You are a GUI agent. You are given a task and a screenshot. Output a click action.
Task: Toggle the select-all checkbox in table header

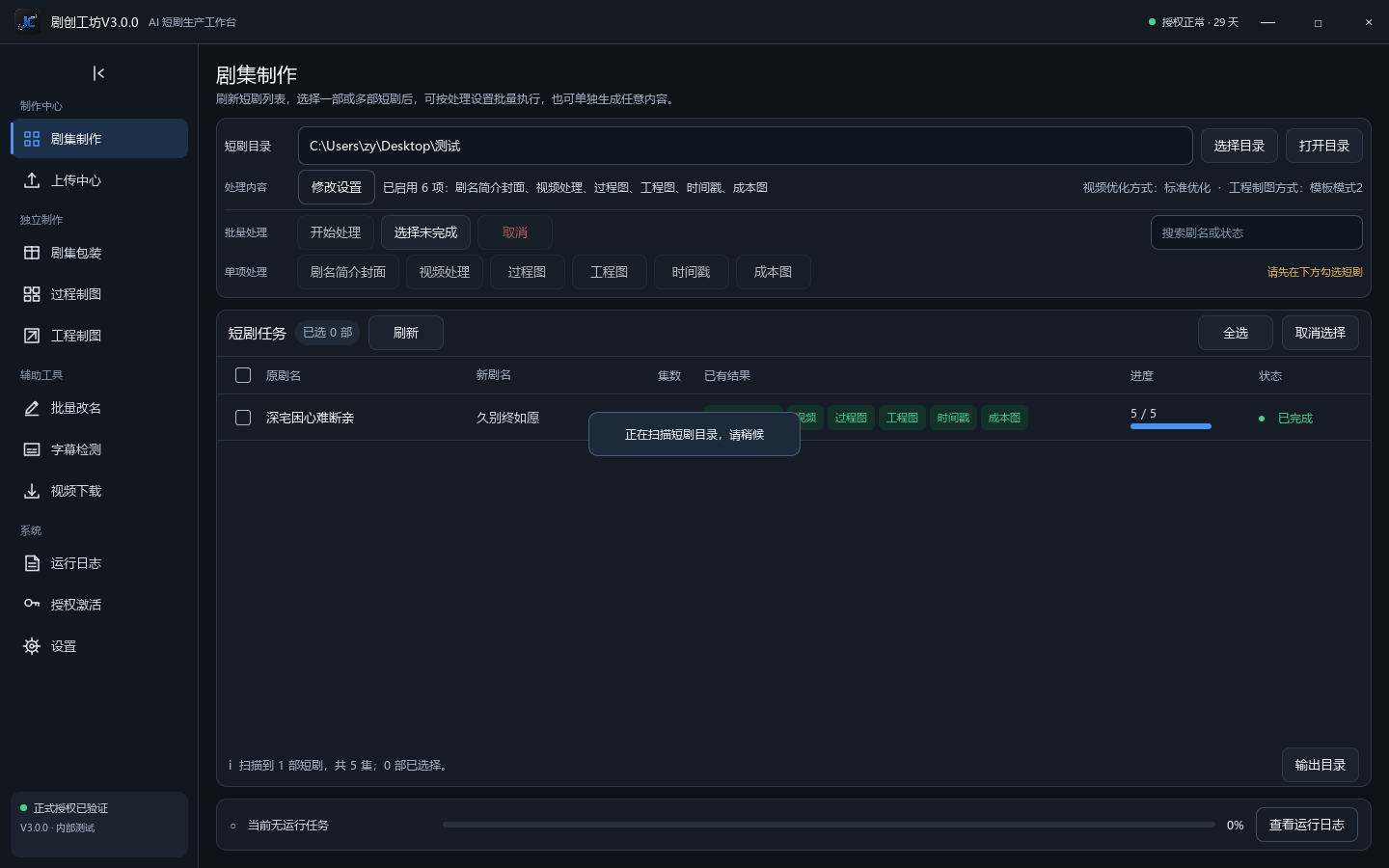click(x=243, y=375)
